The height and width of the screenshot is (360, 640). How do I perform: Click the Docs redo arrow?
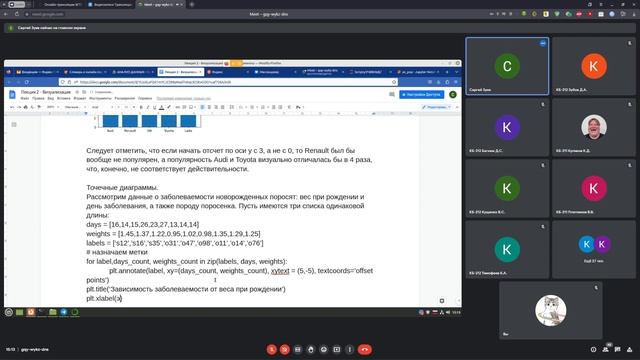19,107
